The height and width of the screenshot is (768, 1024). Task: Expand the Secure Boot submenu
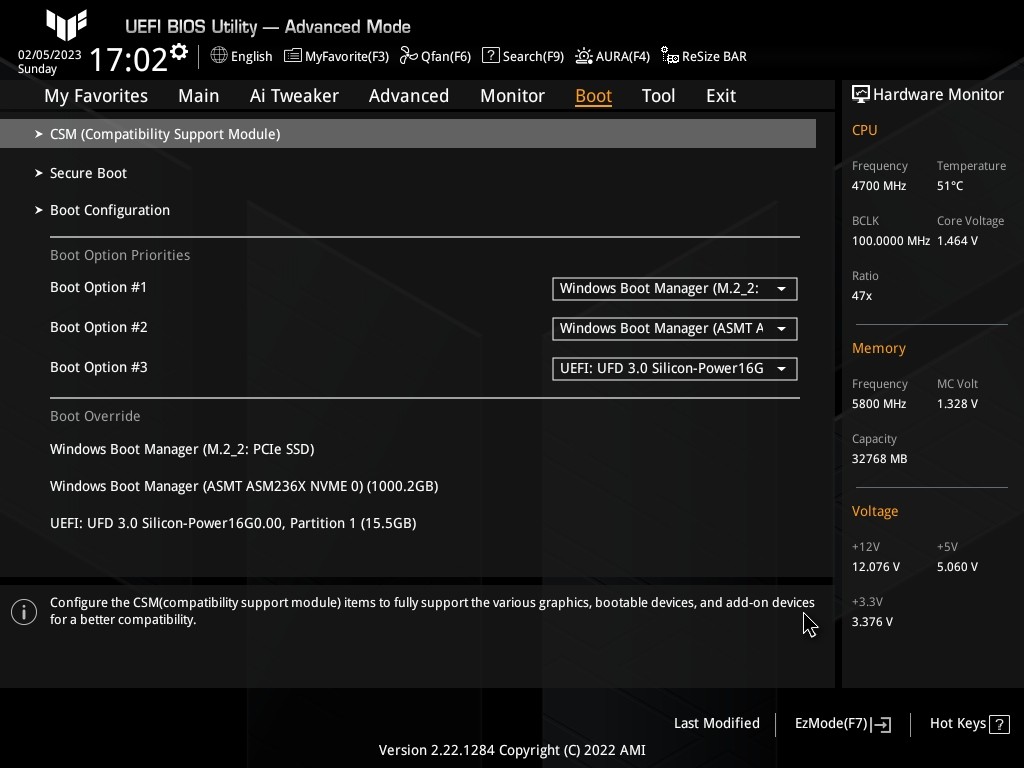click(88, 173)
